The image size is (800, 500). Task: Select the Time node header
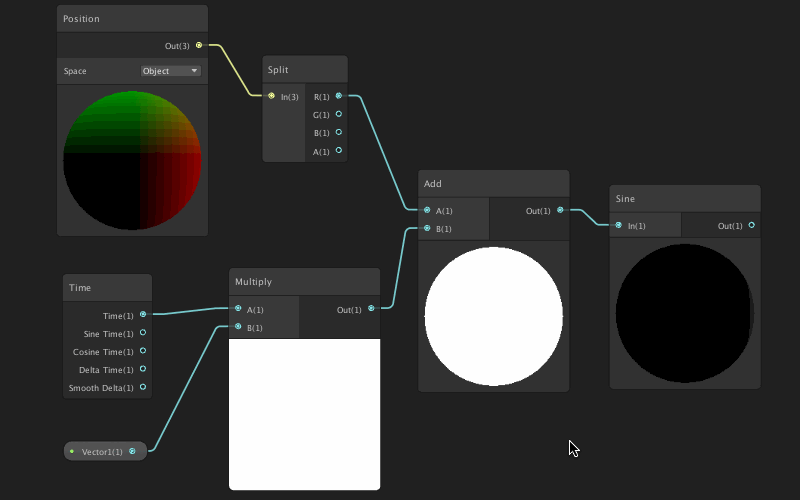click(107, 288)
